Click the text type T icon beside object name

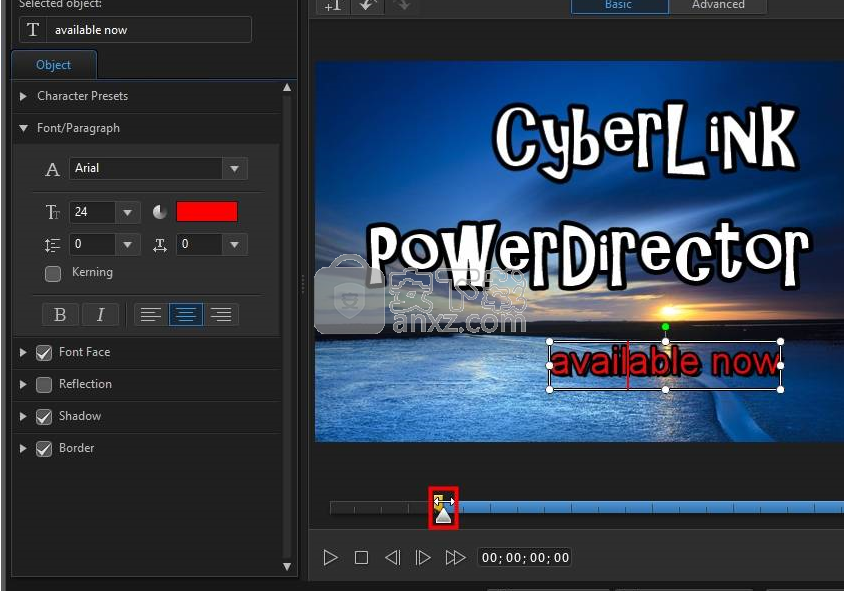(x=33, y=30)
